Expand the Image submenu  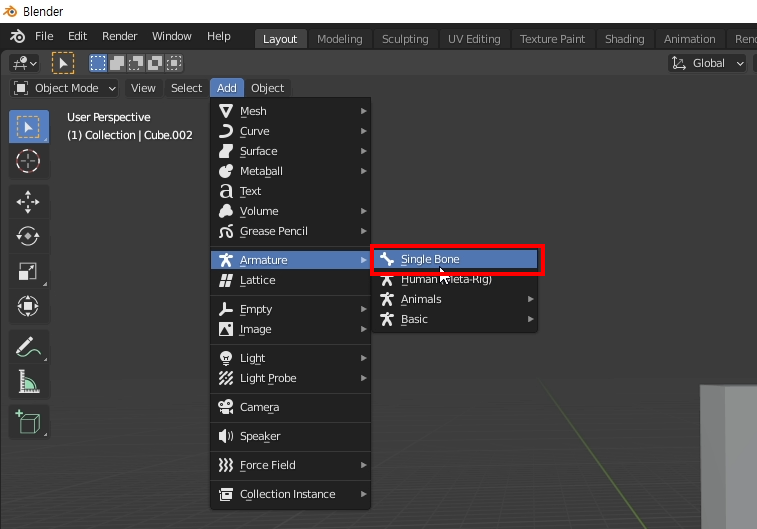pyautogui.click(x=291, y=329)
